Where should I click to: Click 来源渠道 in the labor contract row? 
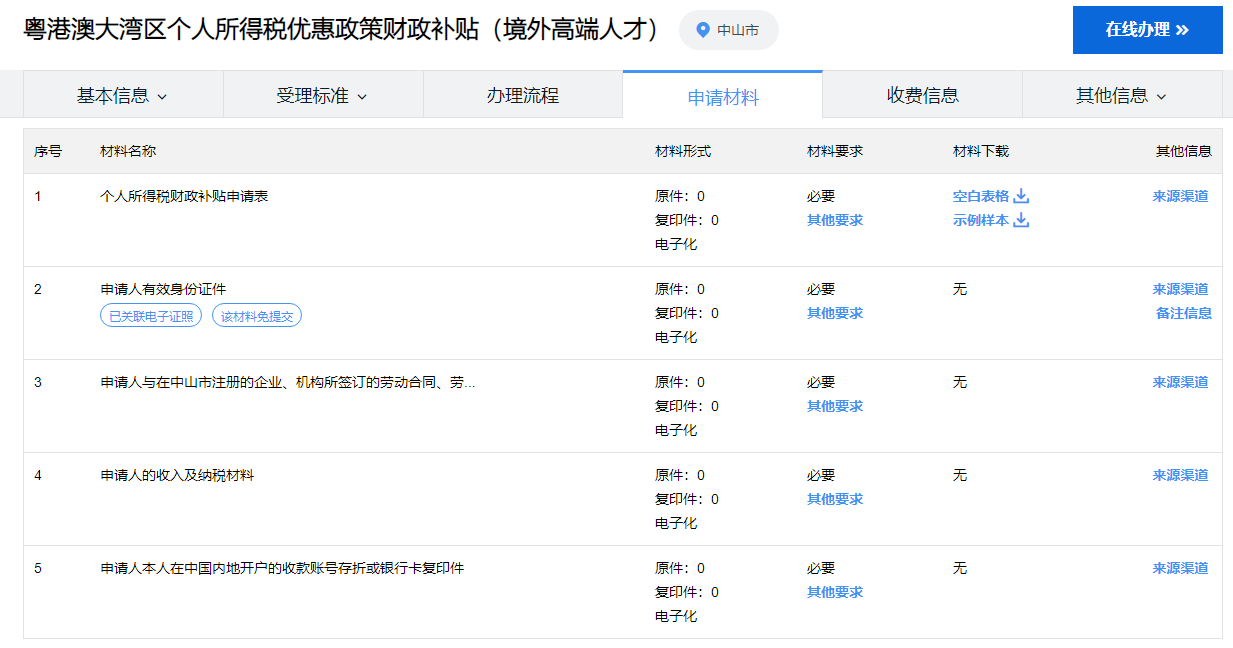[1180, 382]
